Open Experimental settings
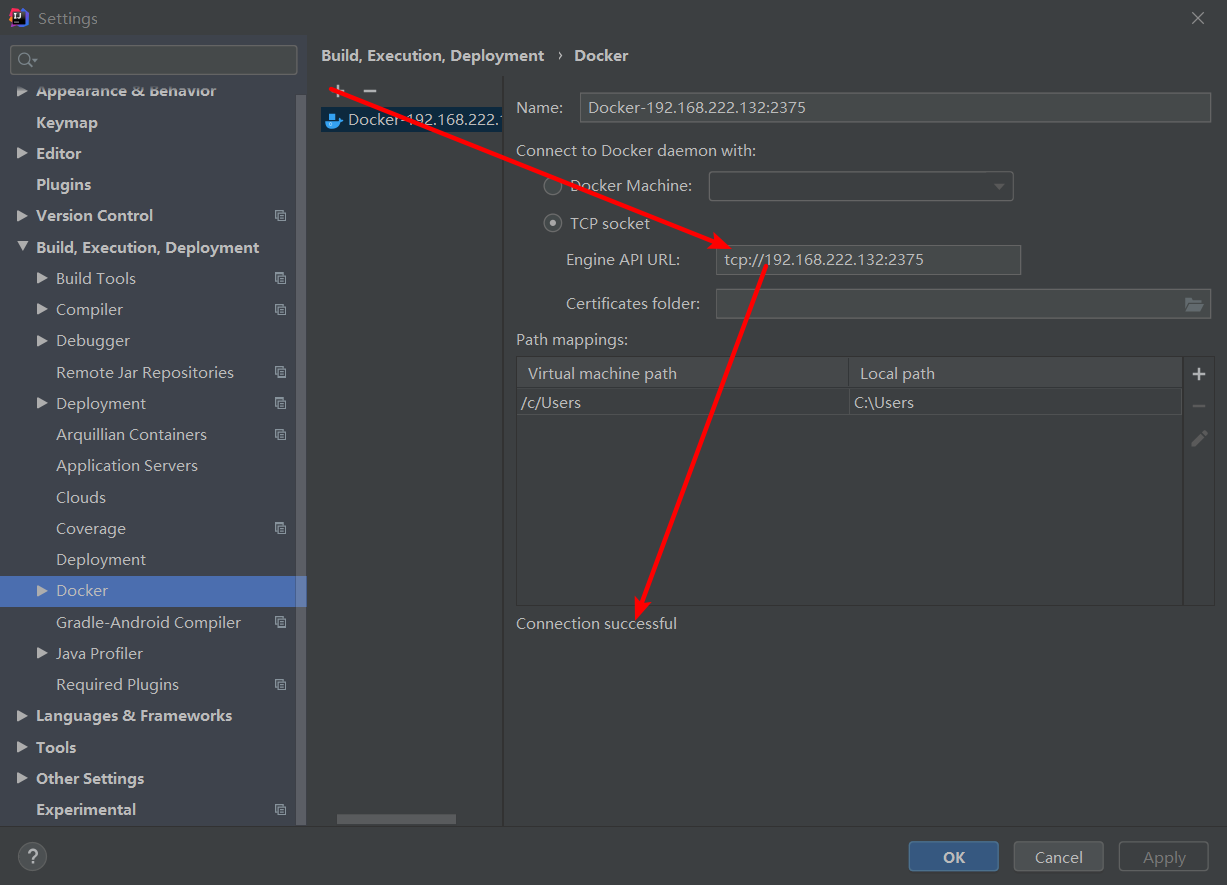1227x885 pixels. [x=86, y=810]
